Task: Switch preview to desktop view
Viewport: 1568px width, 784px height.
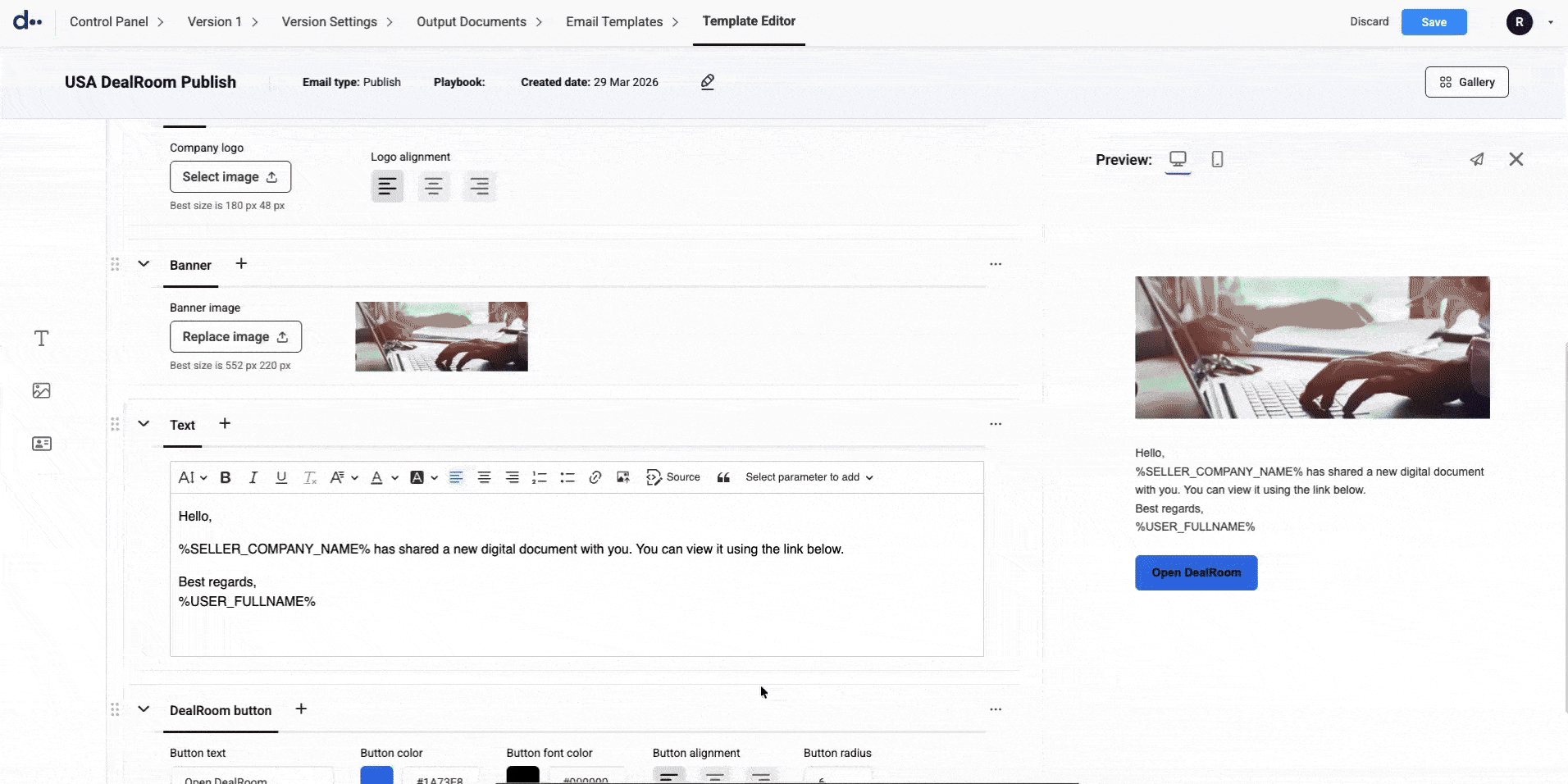Action: pos(1178,159)
